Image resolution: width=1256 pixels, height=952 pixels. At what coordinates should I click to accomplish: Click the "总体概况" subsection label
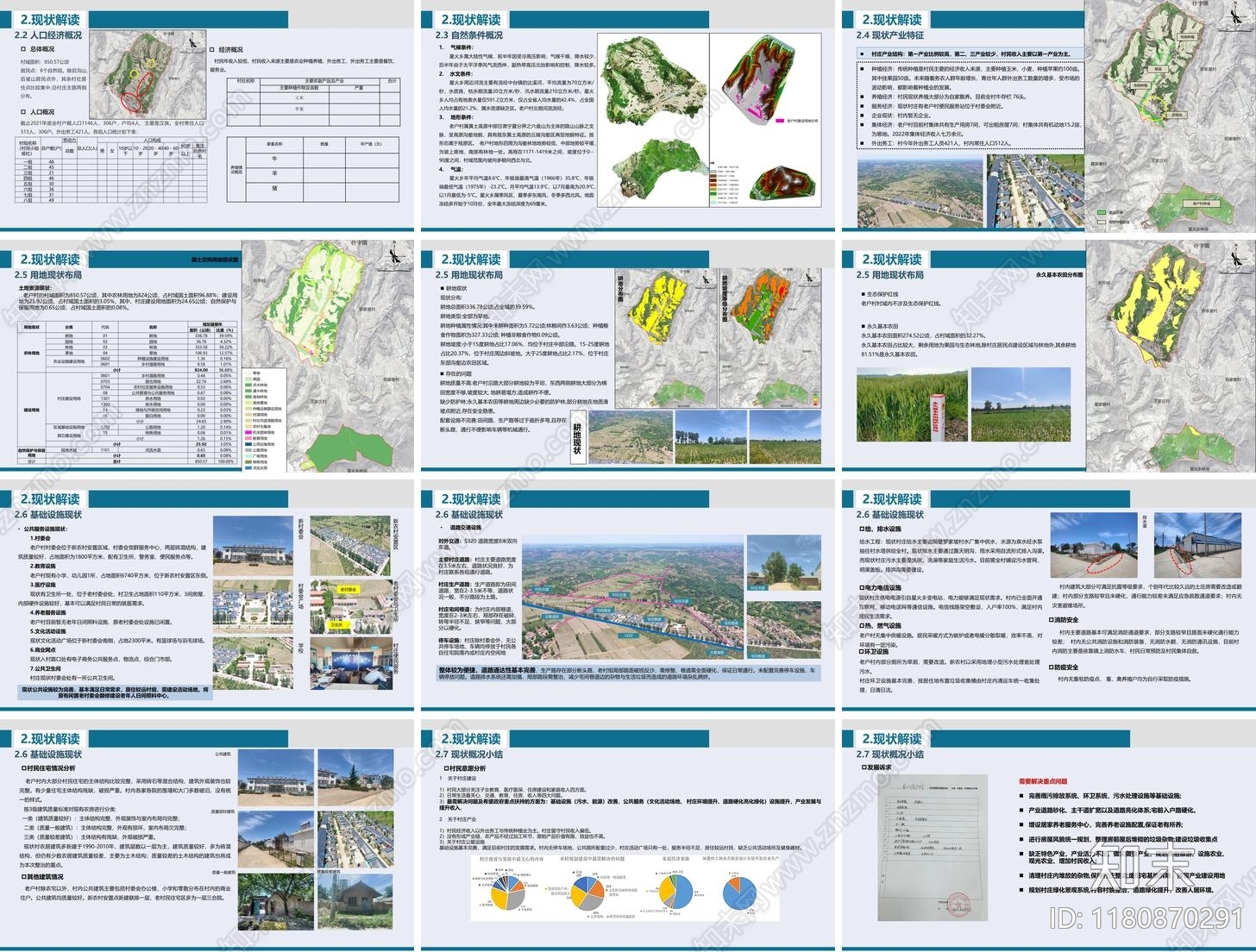(41, 50)
